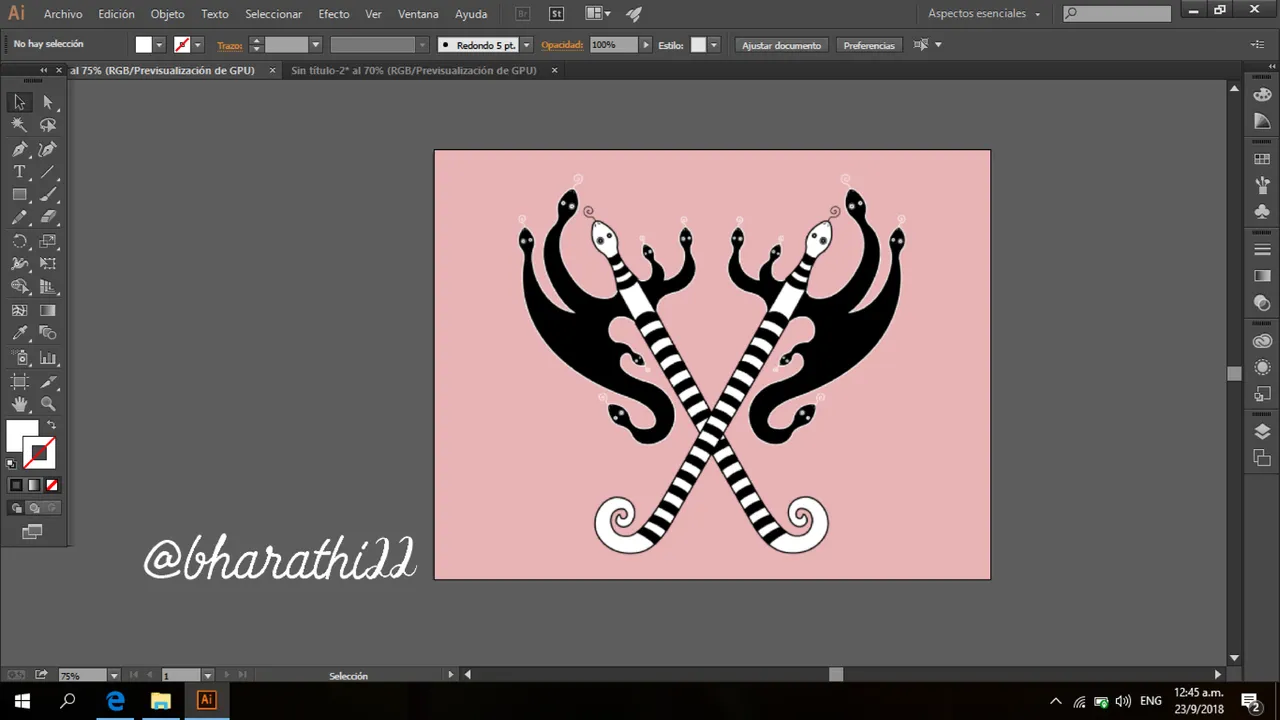Open the Efecto menu
Screen dimensions: 1280x720
pos(334,14)
